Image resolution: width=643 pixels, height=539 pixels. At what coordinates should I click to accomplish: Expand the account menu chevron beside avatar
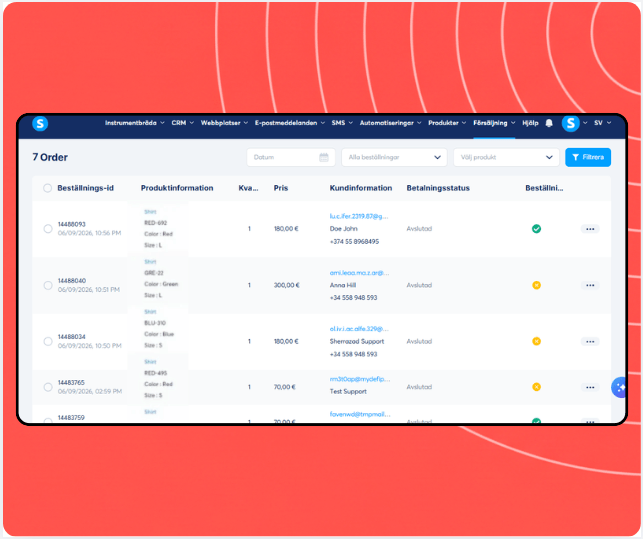coord(585,123)
